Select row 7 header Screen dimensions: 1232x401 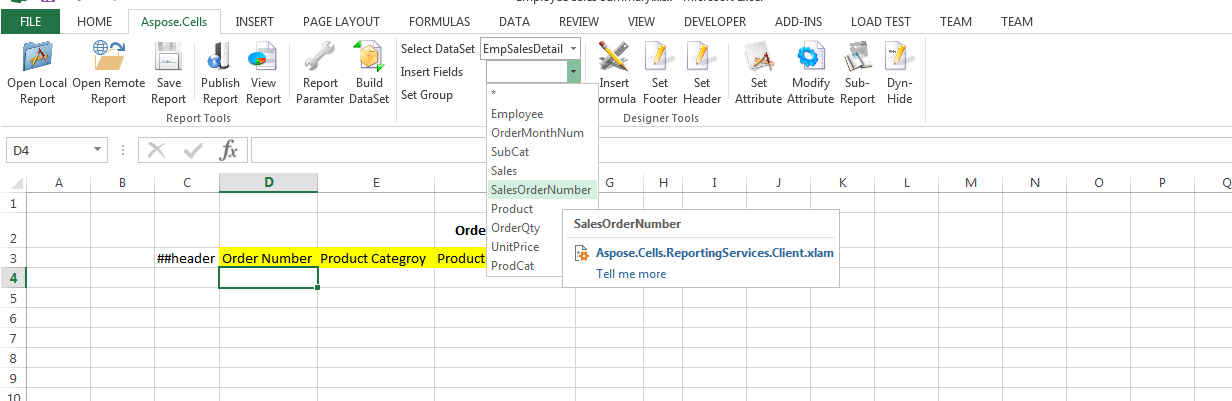[13, 337]
